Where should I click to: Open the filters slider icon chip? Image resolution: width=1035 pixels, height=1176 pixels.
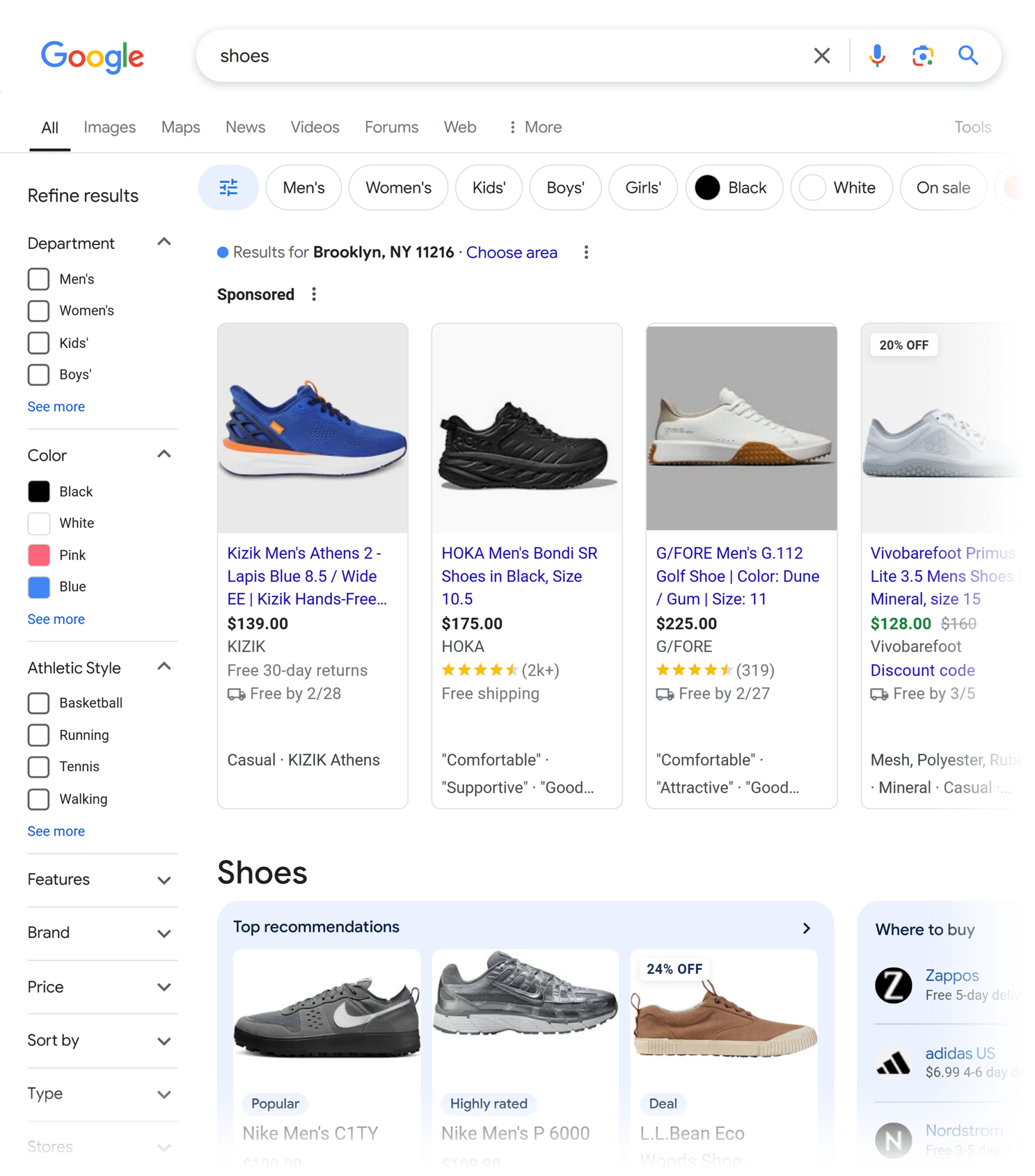tap(228, 187)
